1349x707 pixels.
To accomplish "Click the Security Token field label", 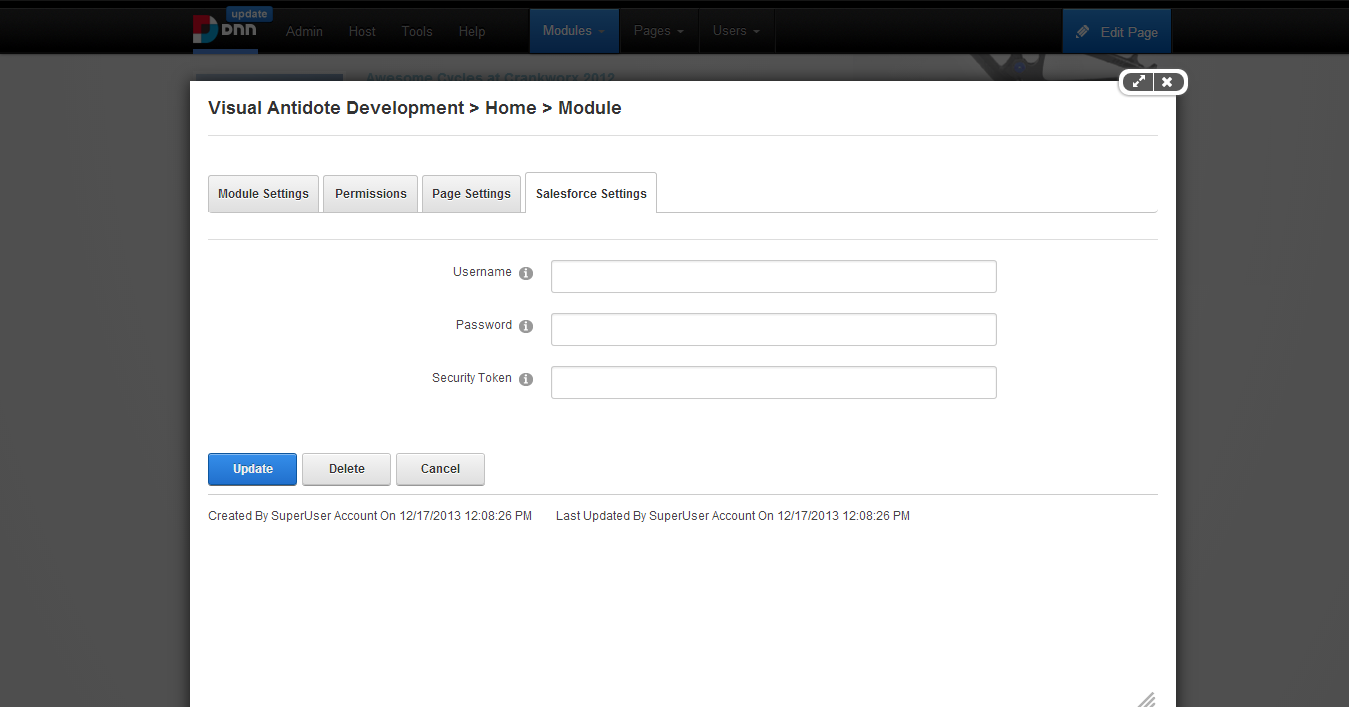I will (472, 378).
